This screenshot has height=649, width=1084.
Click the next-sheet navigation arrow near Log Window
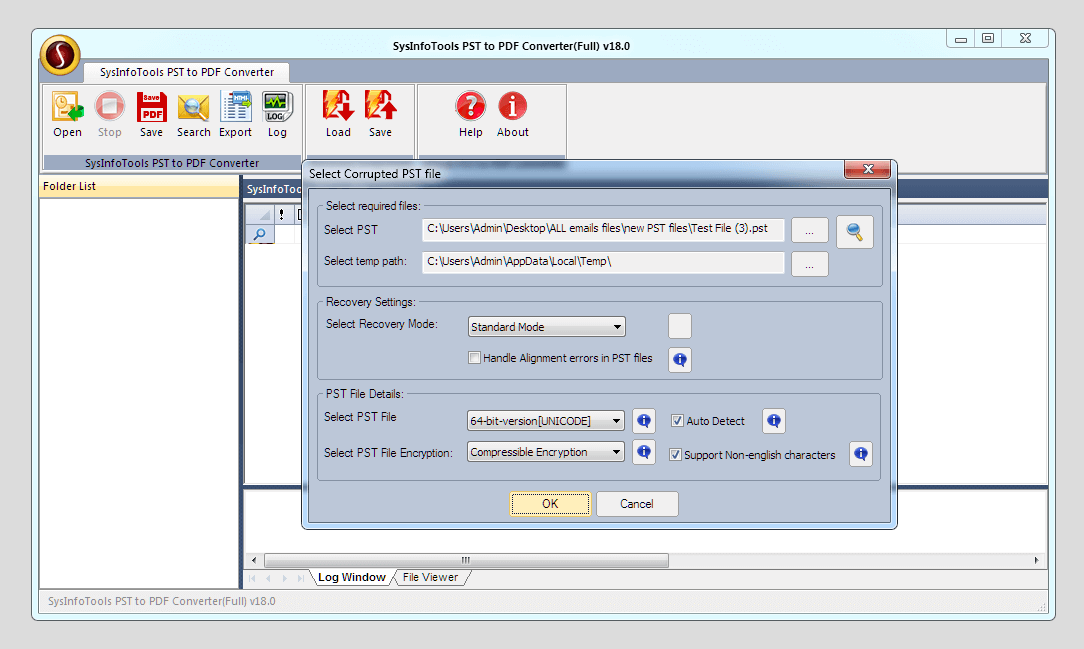284,578
